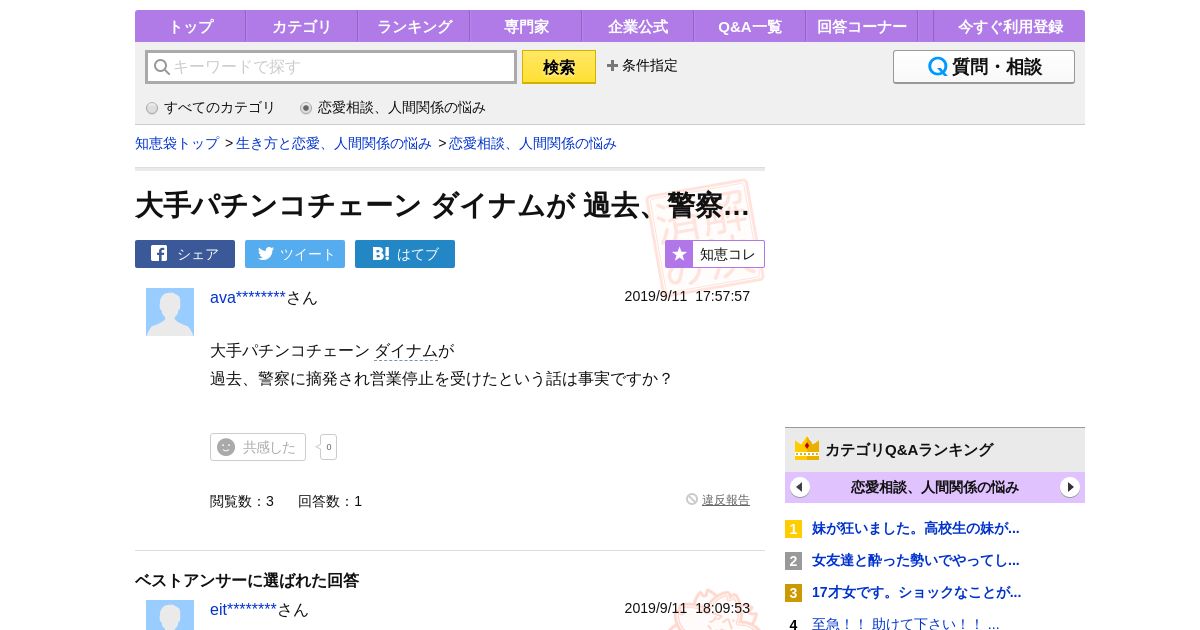Go to 回答コーナー tab
1200x630 pixels.
[861, 26]
